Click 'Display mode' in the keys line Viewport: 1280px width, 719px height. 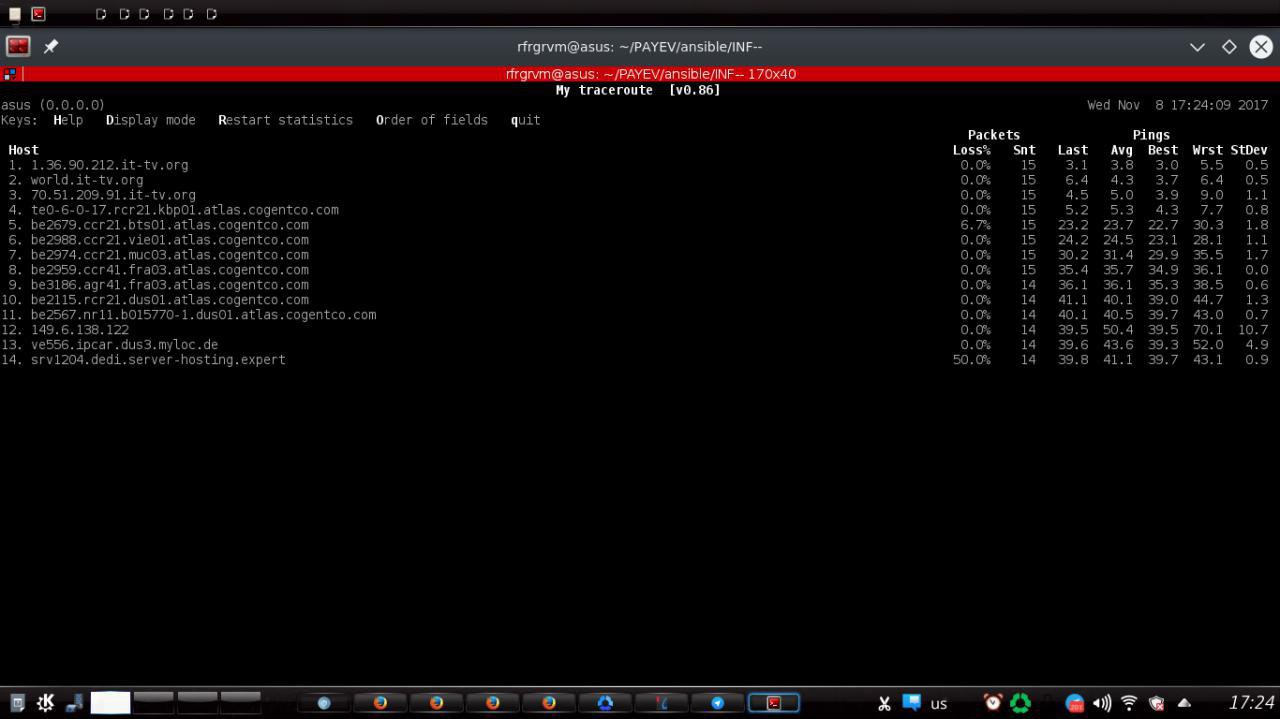coord(151,120)
